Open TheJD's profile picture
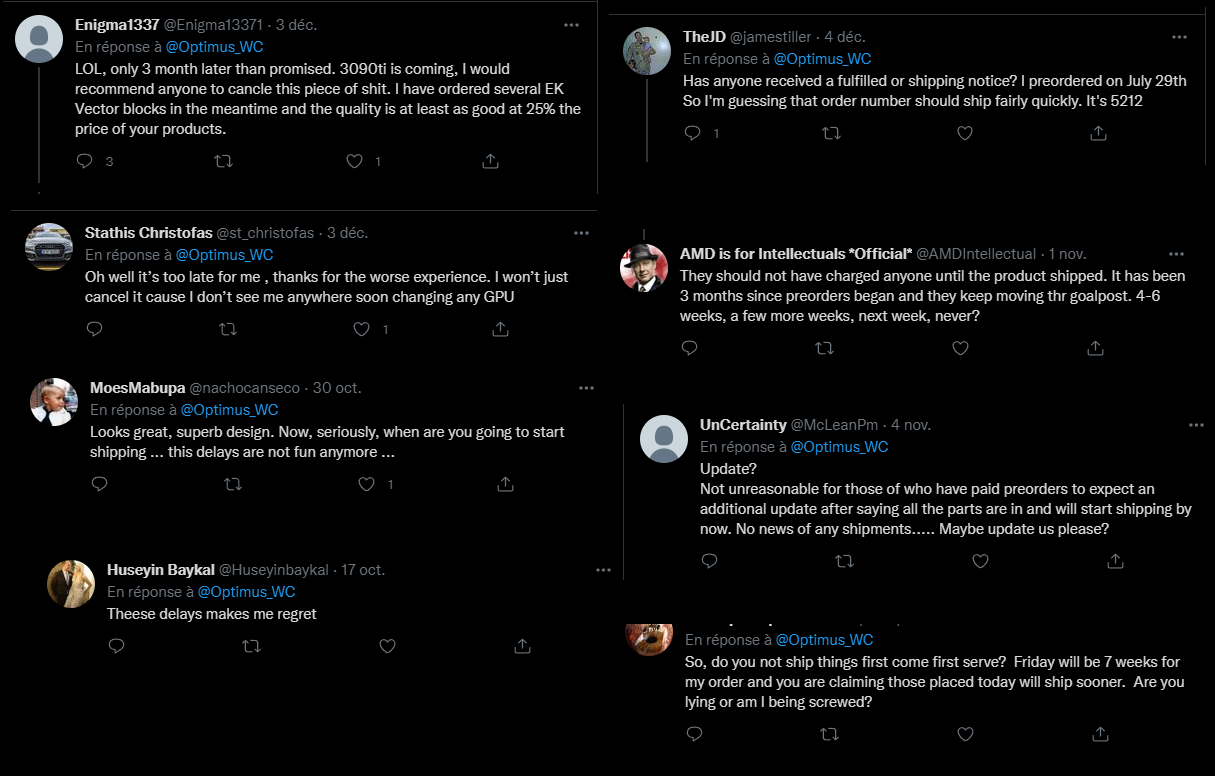Image resolution: width=1215 pixels, height=776 pixels. point(647,51)
